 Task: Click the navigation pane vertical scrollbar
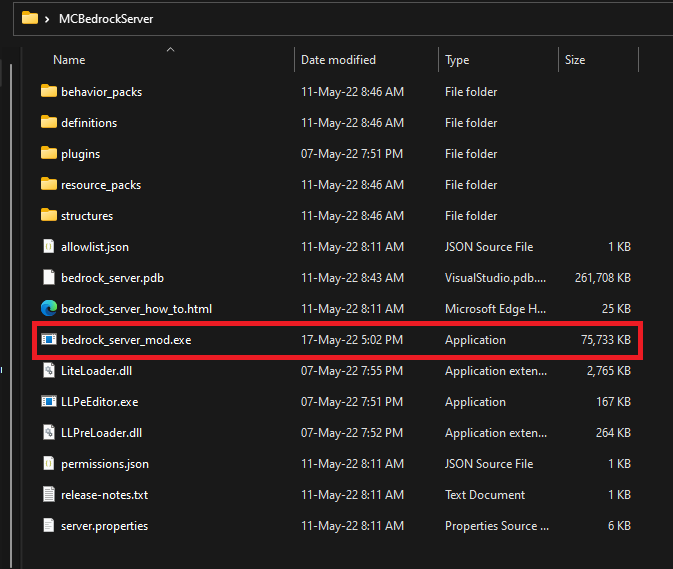10,315
